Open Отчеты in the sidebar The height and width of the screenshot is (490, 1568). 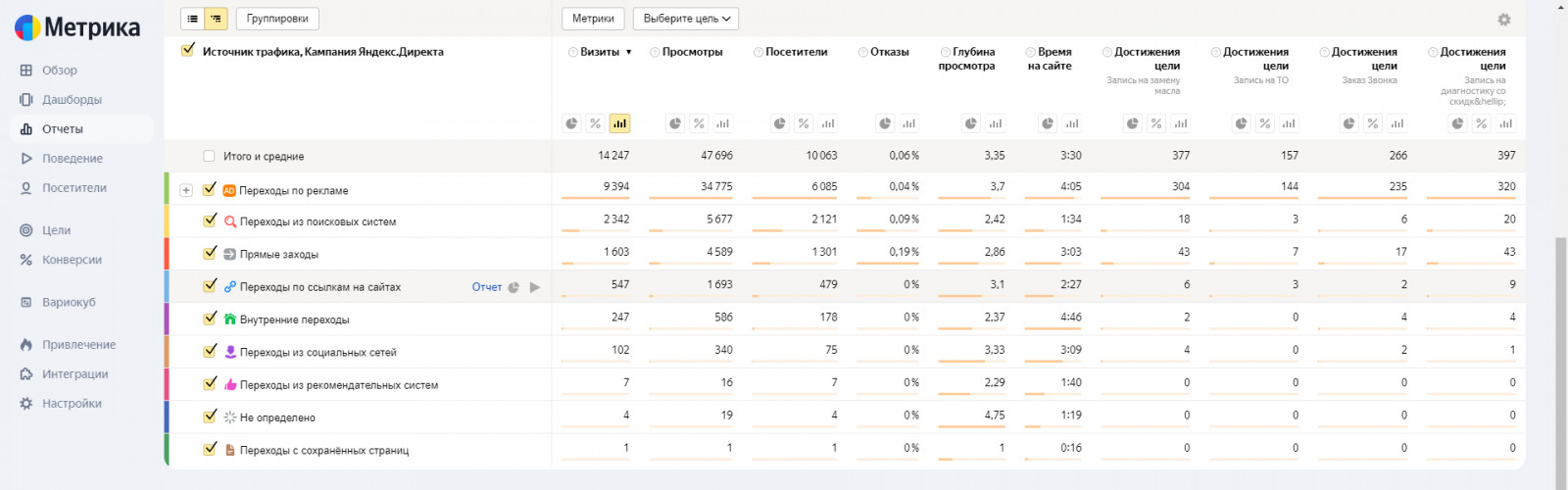[63, 129]
